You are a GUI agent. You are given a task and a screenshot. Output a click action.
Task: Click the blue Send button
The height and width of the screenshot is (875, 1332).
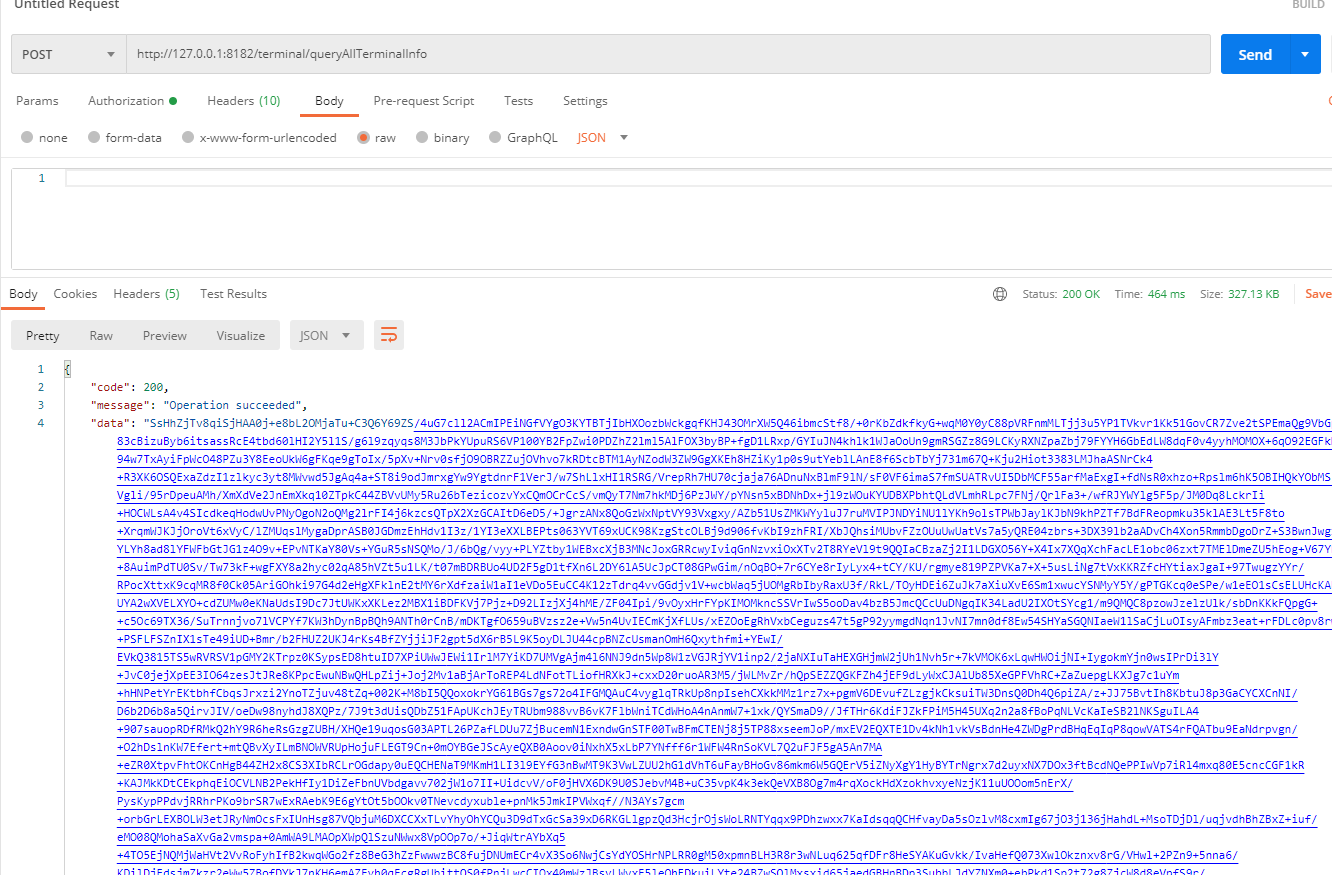[x=1254, y=54]
